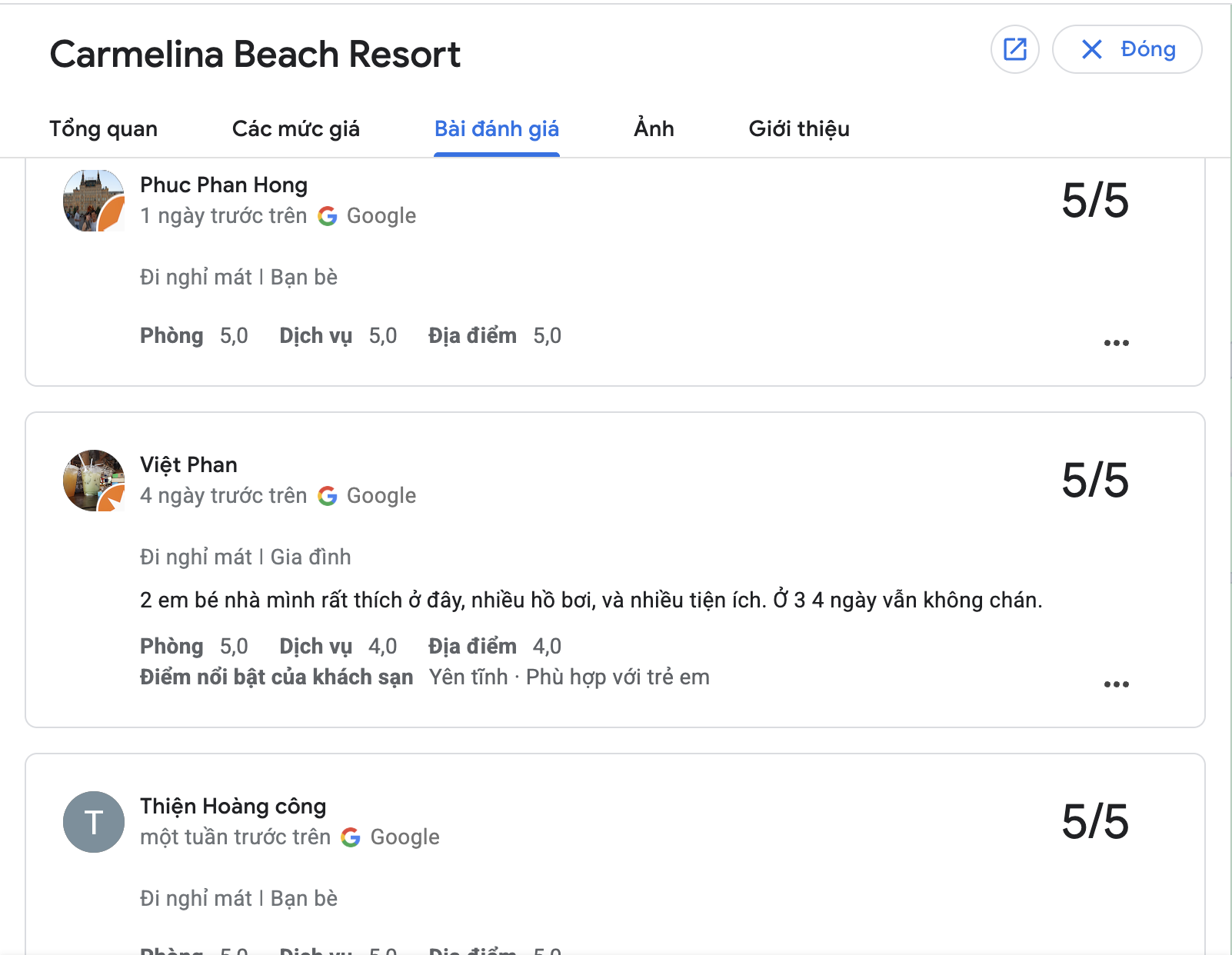Click Google logo in Việt Phan review
The height and width of the screenshot is (955, 1232).
(x=328, y=496)
